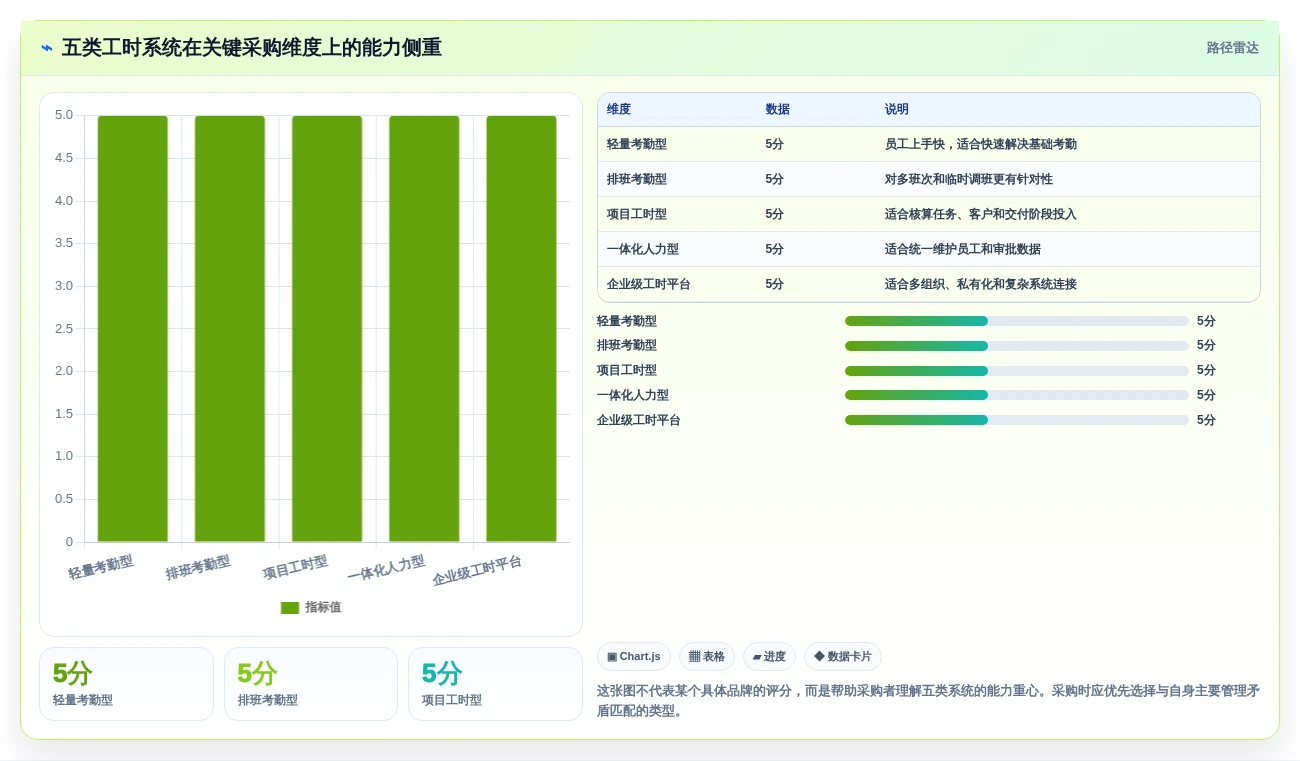Click the 数据 column header
This screenshot has width=1300, height=761.
point(778,110)
